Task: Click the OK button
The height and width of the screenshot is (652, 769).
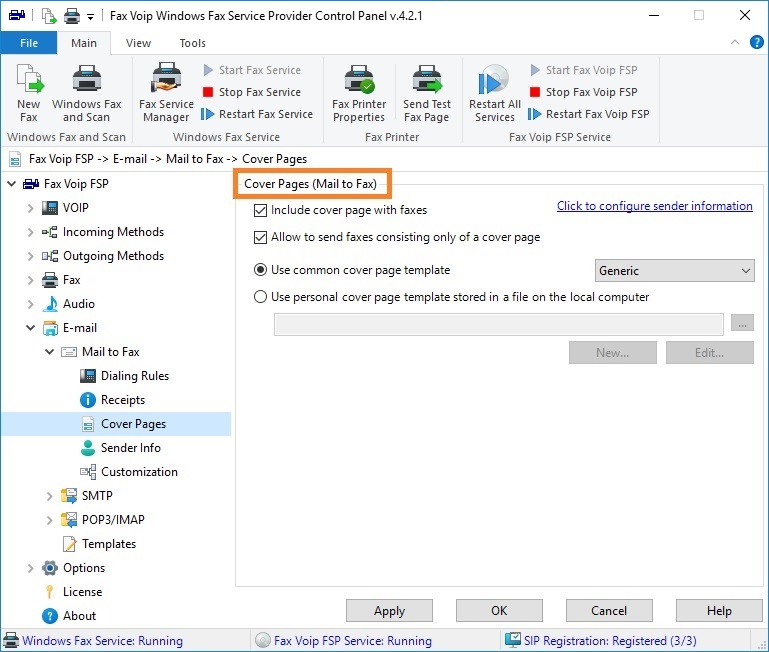Action: click(x=499, y=611)
